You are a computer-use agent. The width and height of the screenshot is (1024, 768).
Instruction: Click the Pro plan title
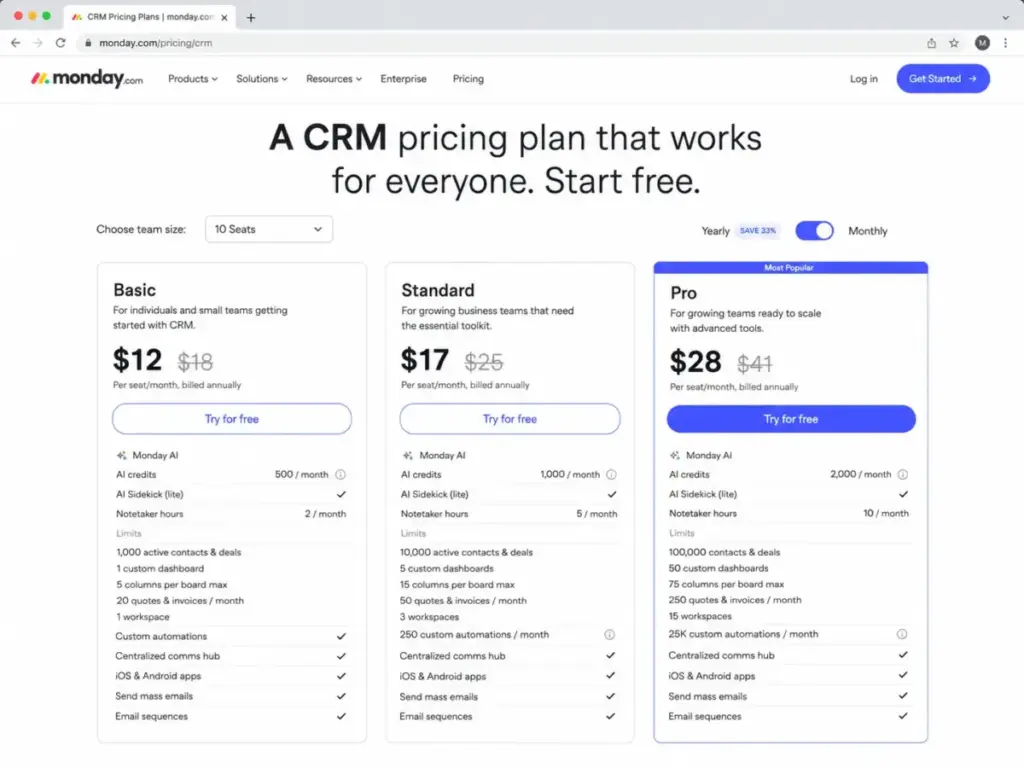coord(683,293)
